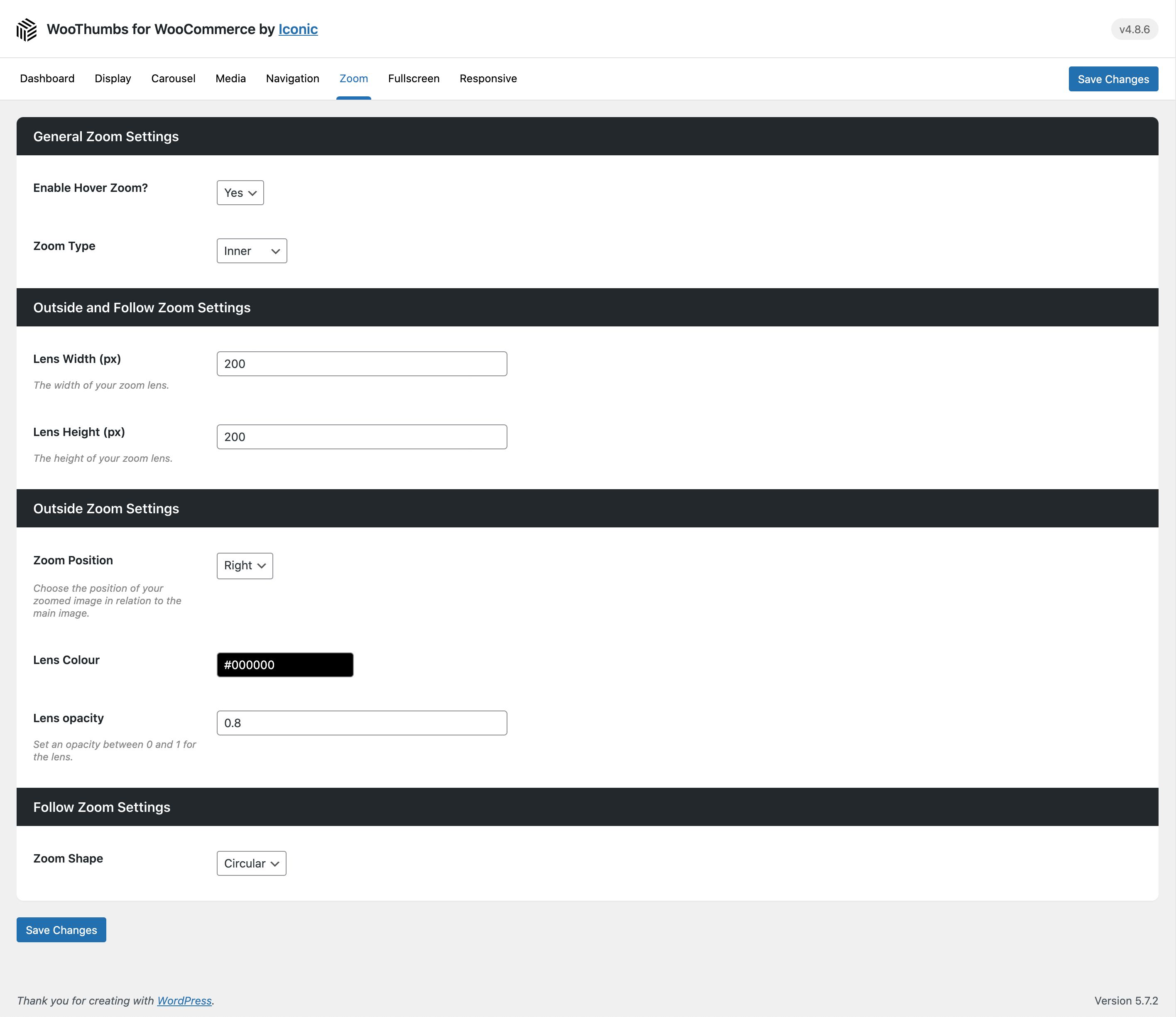
Task: Switch to the Responsive tab
Action: click(x=488, y=78)
